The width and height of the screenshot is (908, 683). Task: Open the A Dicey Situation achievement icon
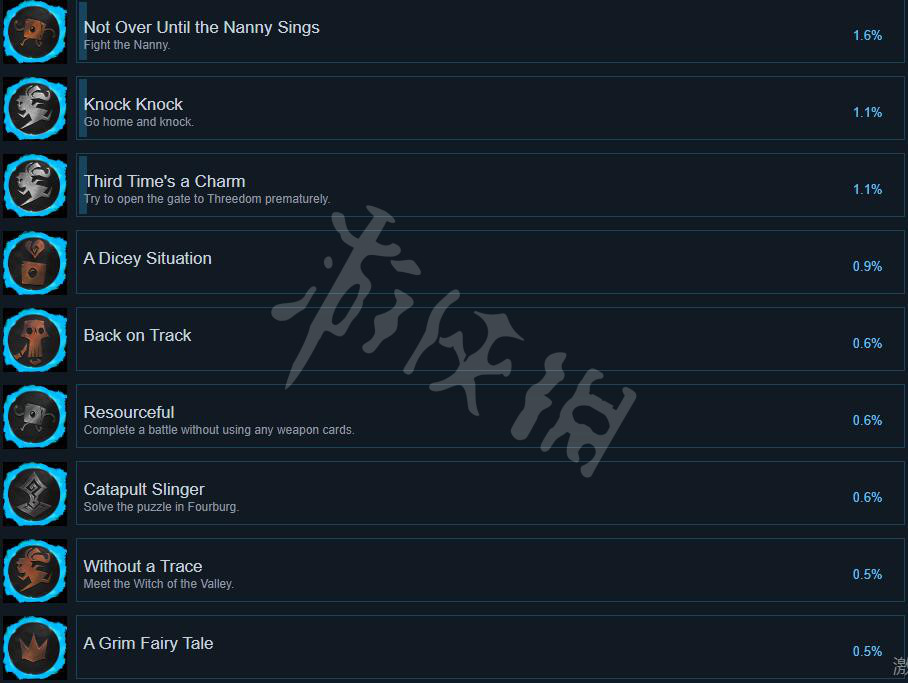(35, 263)
